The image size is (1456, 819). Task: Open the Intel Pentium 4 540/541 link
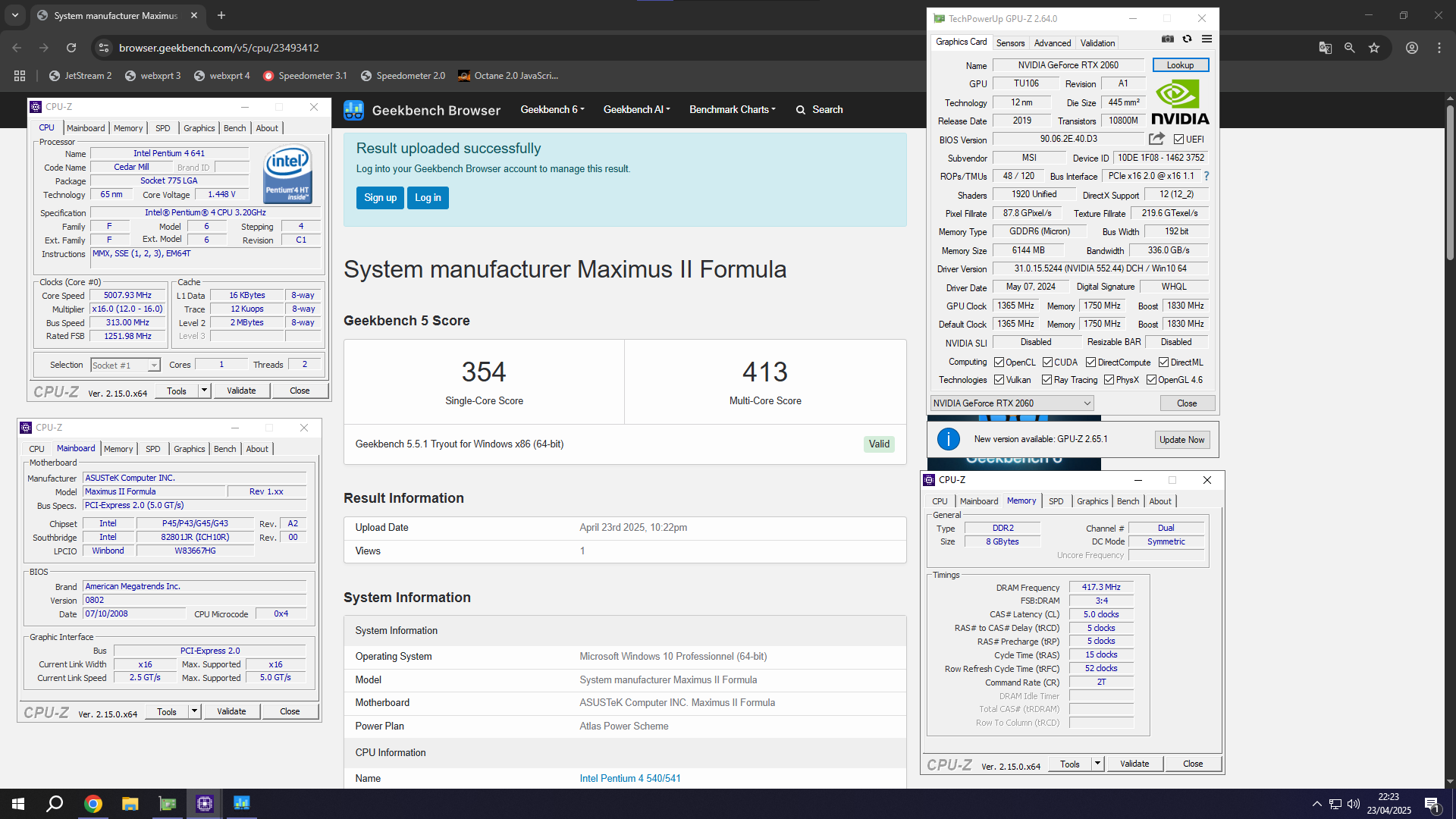(629, 778)
